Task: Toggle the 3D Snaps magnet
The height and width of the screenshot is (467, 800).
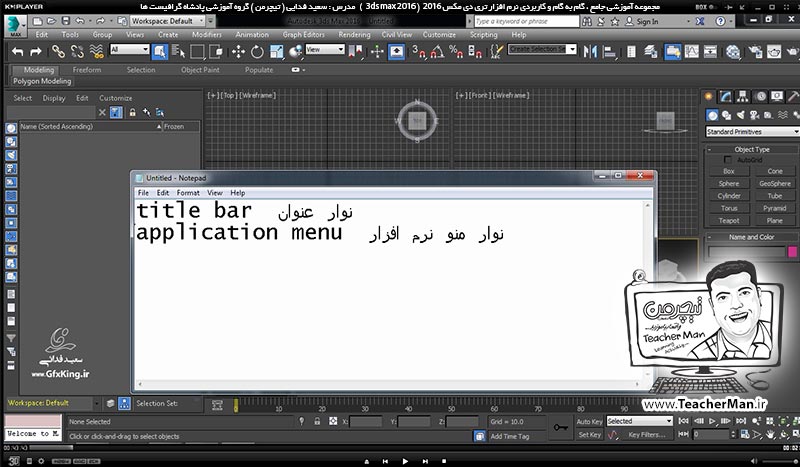Action: pos(419,51)
